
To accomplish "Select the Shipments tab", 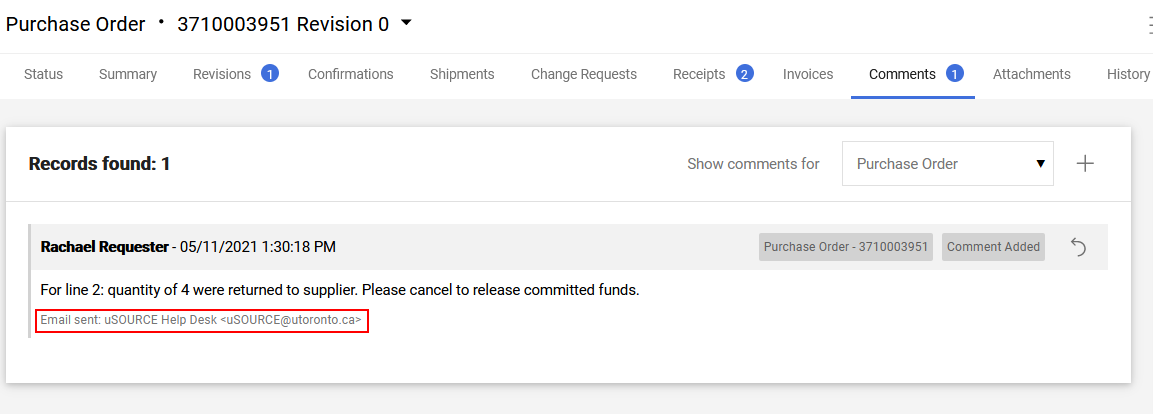I will coord(462,74).
